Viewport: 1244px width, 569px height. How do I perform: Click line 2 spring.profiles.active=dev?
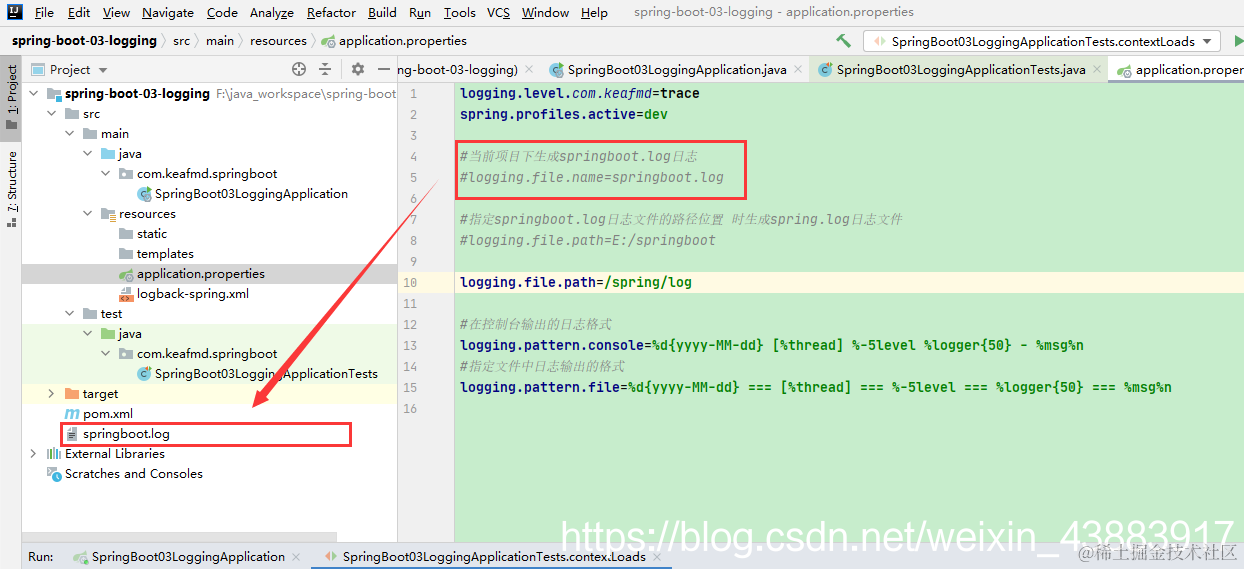[x=563, y=114]
